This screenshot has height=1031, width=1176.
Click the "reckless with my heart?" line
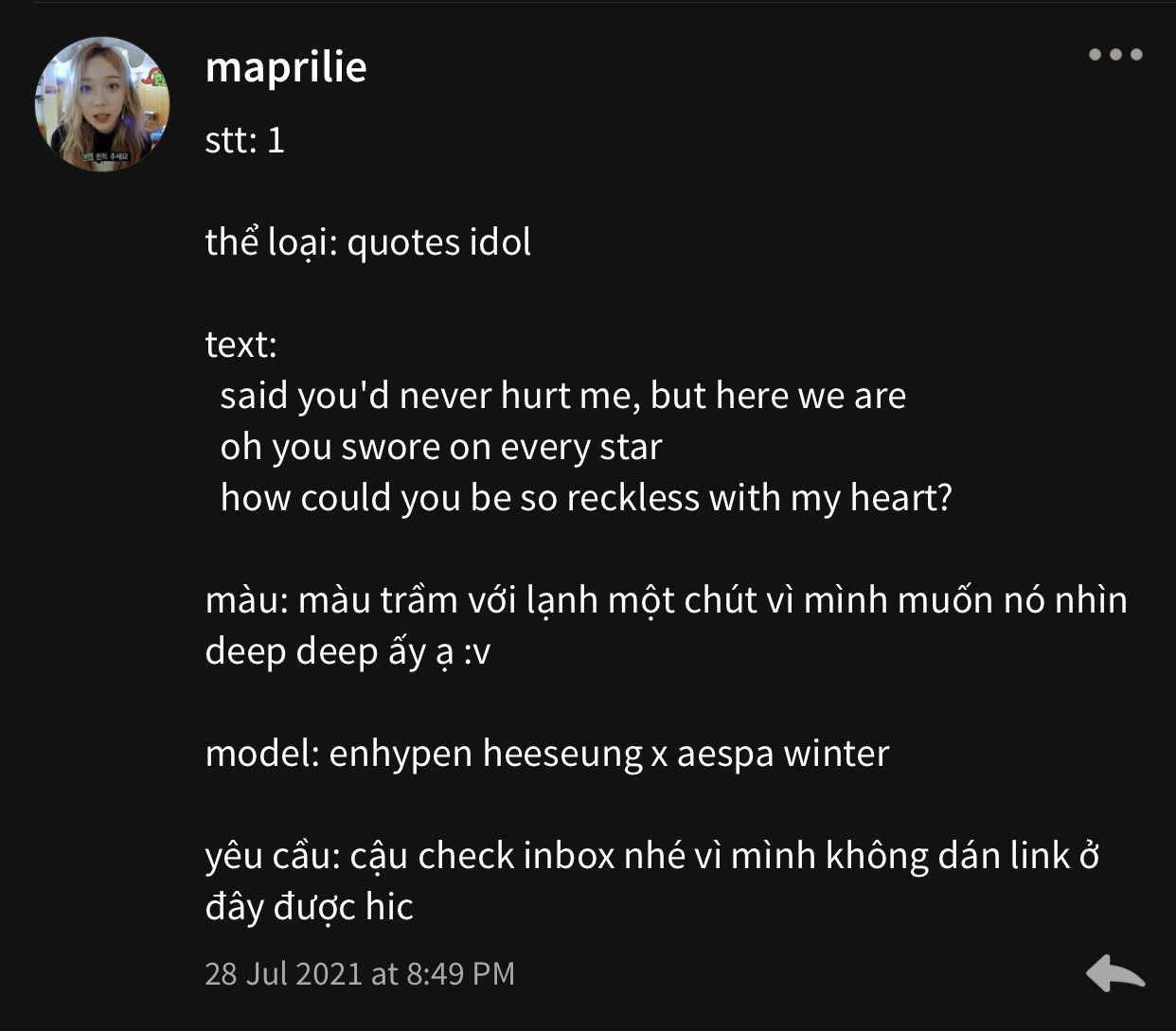point(585,498)
